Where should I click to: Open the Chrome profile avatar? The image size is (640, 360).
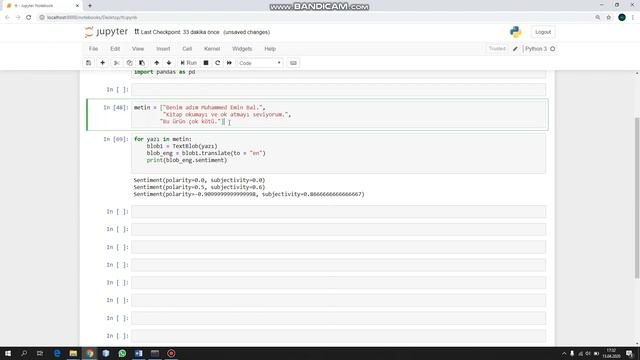622,17
